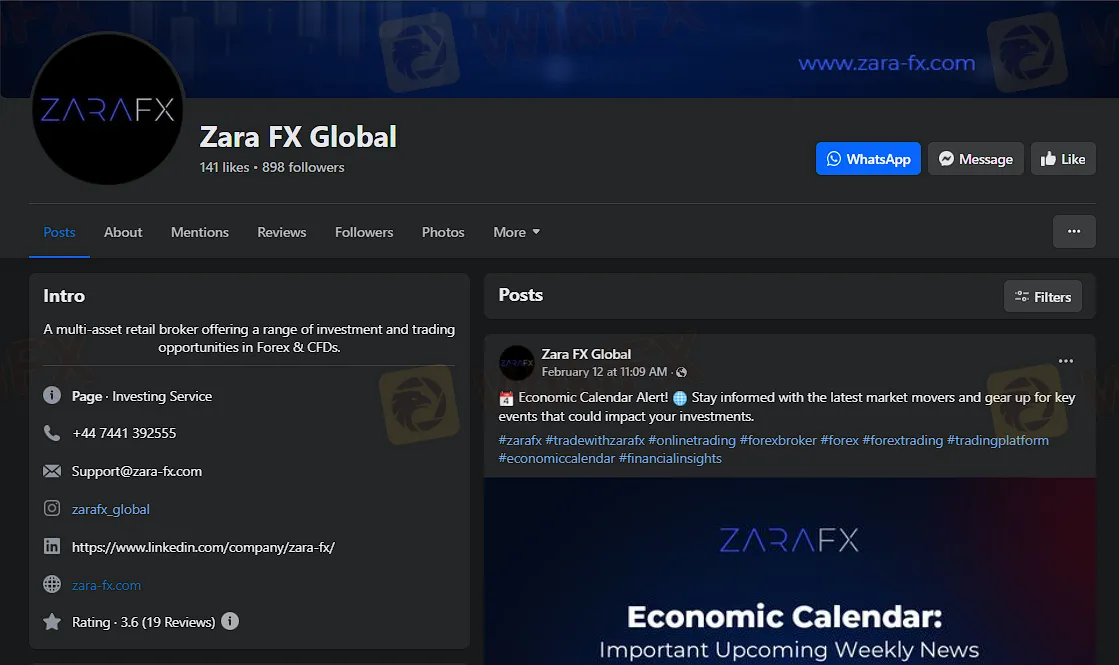
Task: View the Followers tab
Action: [364, 232]
